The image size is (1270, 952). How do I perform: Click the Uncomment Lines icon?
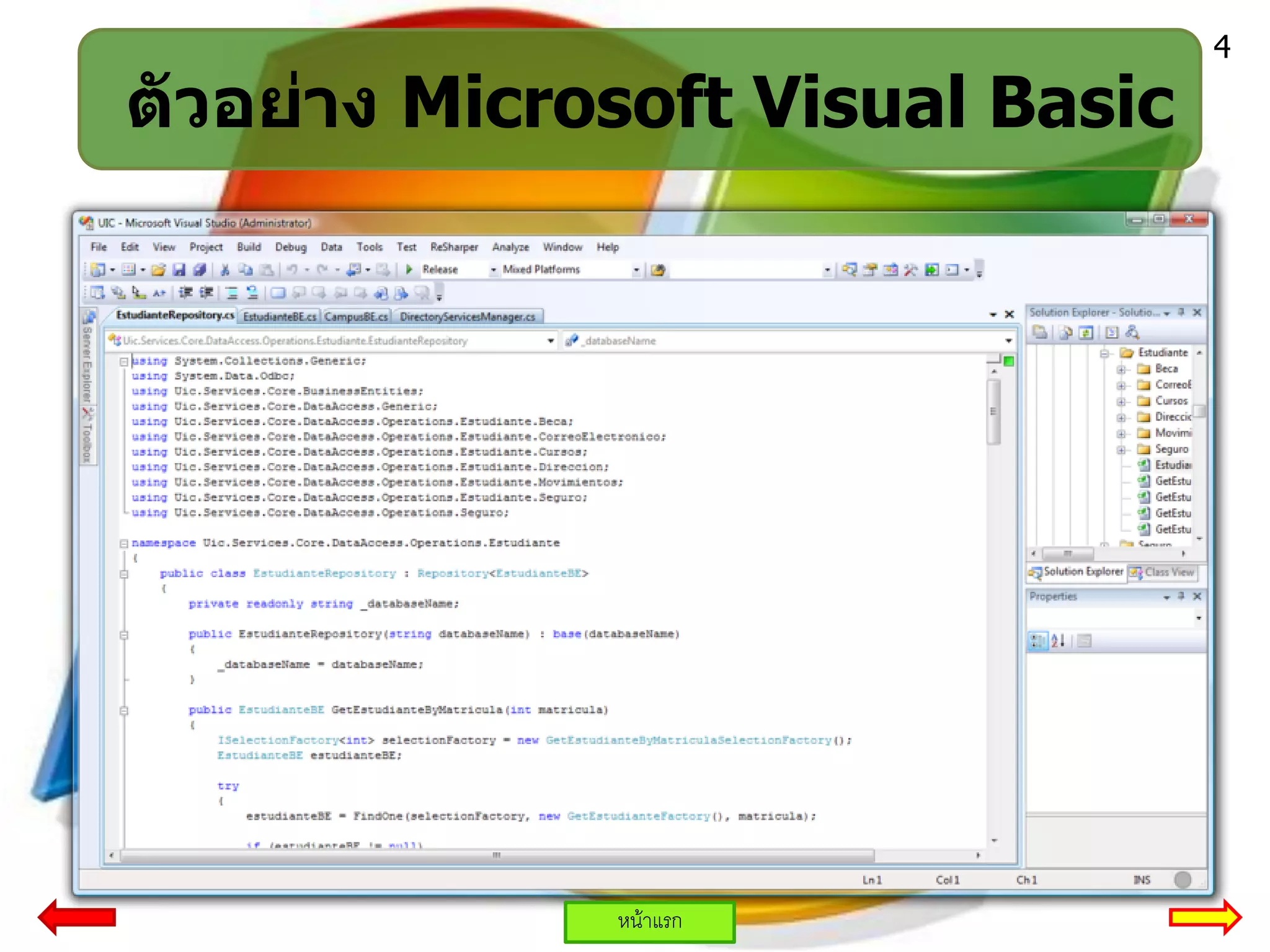pyautogui.click(x=252, y=293)
